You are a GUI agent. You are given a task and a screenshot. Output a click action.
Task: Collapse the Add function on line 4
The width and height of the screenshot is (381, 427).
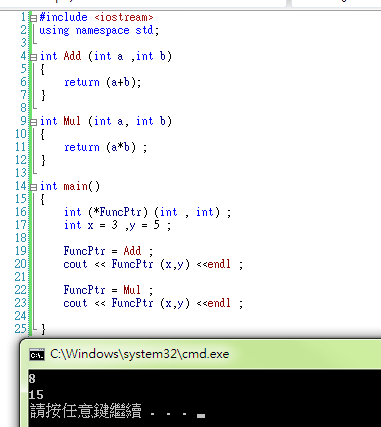point(33,57)
